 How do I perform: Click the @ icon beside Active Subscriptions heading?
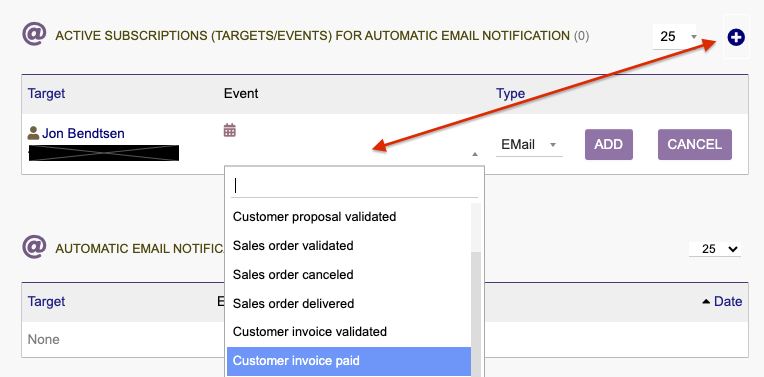[35, 34]
